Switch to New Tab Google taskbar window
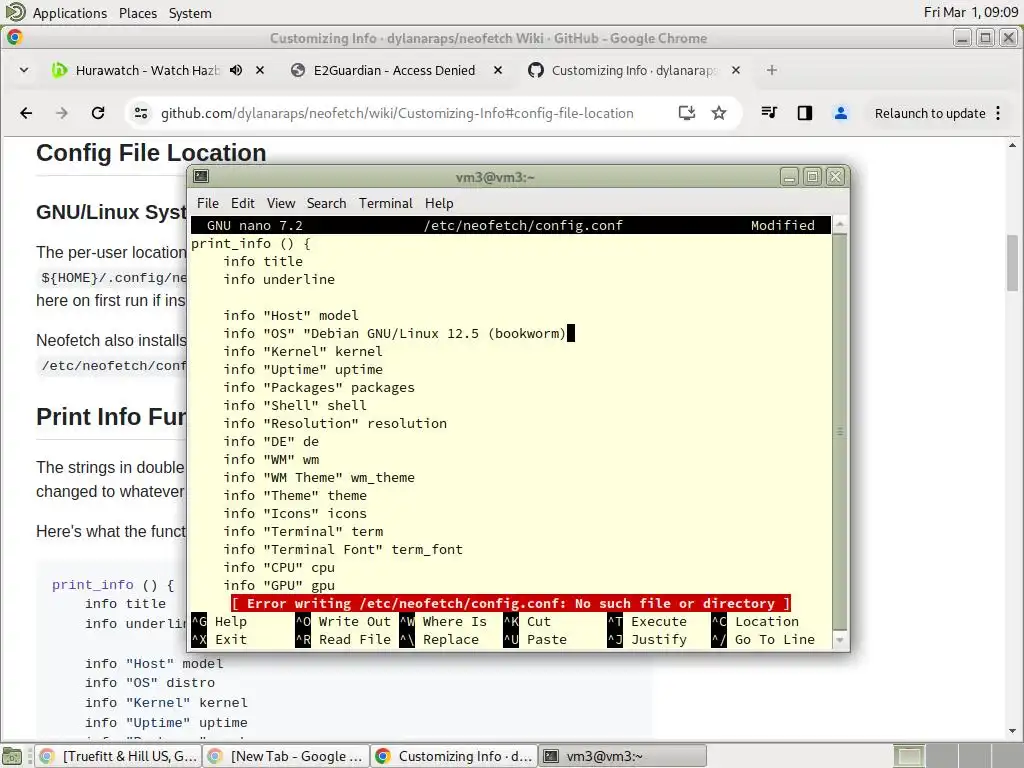This screenshot has width=1024, height=768. [x=285, y=756]
